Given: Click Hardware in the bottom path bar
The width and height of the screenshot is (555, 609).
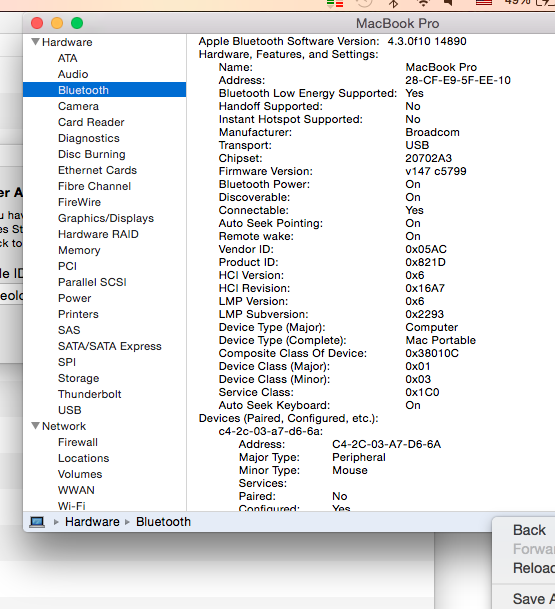Looking at the screenshot, I should pos(92,522).
